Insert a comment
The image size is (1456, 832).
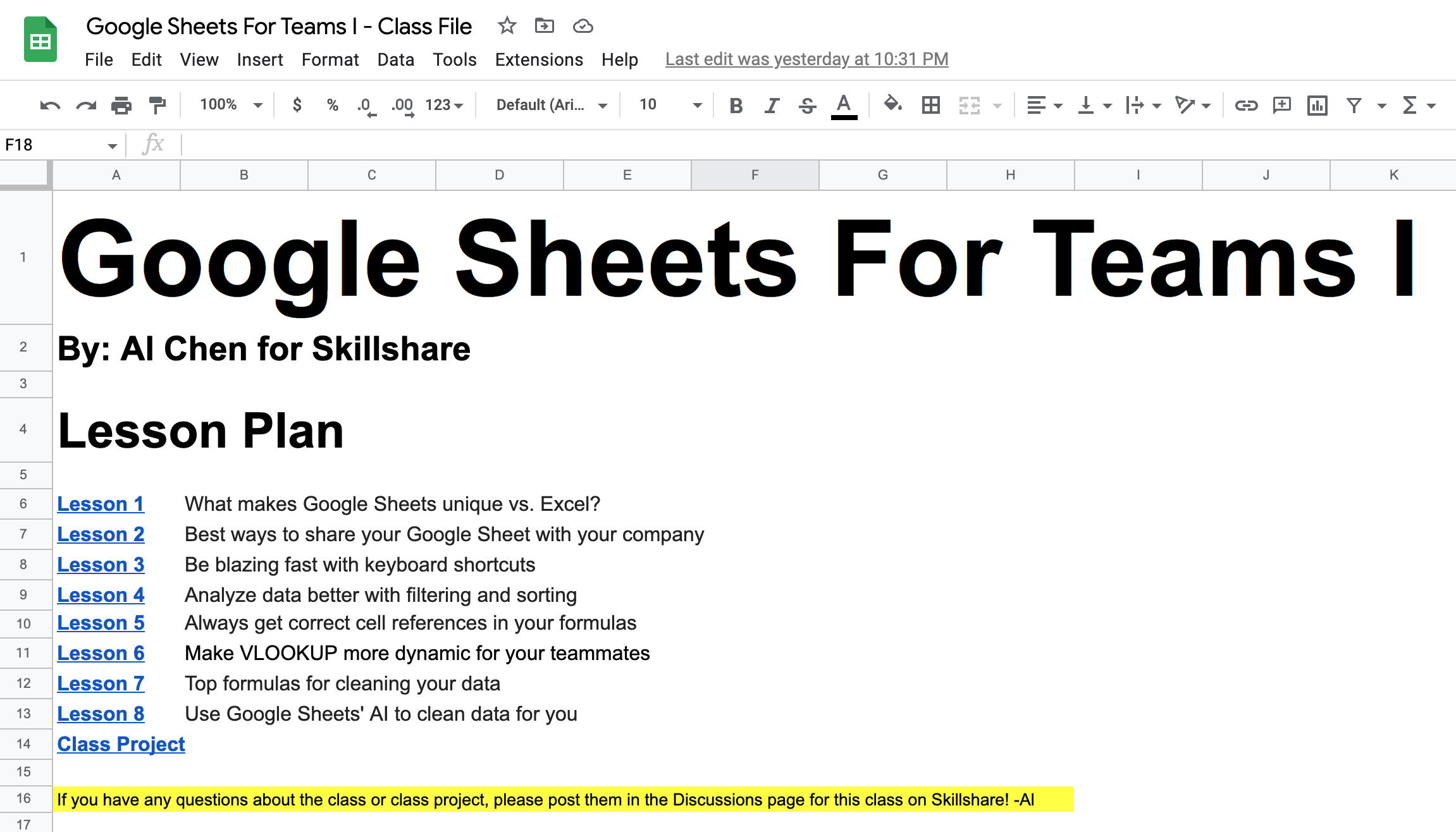tap(1282, 105)
